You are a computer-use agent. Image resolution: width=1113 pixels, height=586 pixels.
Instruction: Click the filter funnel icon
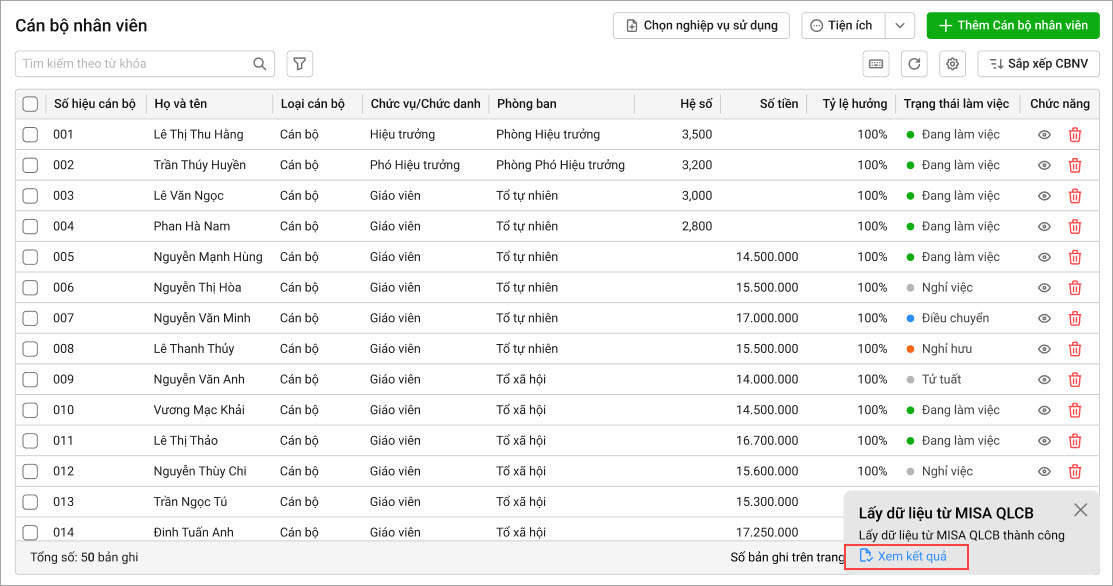click(299, 64)
